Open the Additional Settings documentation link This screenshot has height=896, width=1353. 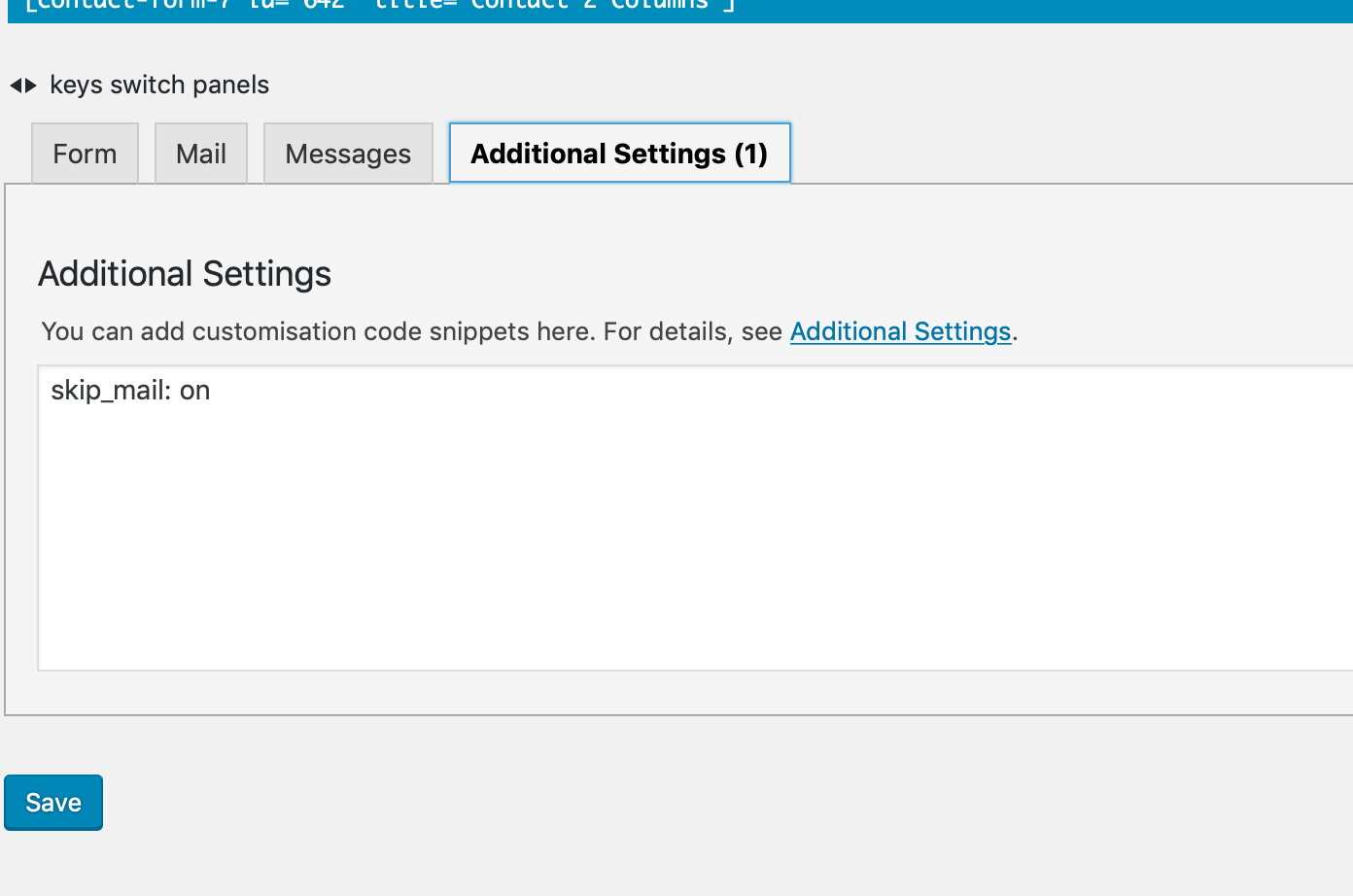pos(900,331)
